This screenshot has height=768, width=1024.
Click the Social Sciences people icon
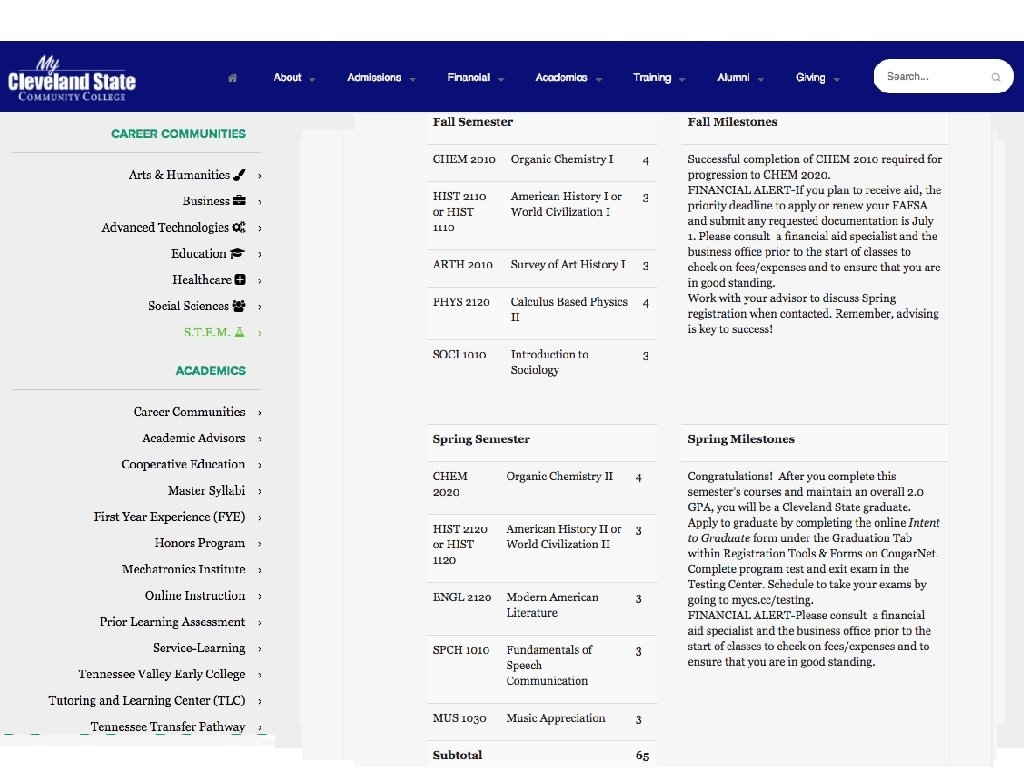pos(239,306)
